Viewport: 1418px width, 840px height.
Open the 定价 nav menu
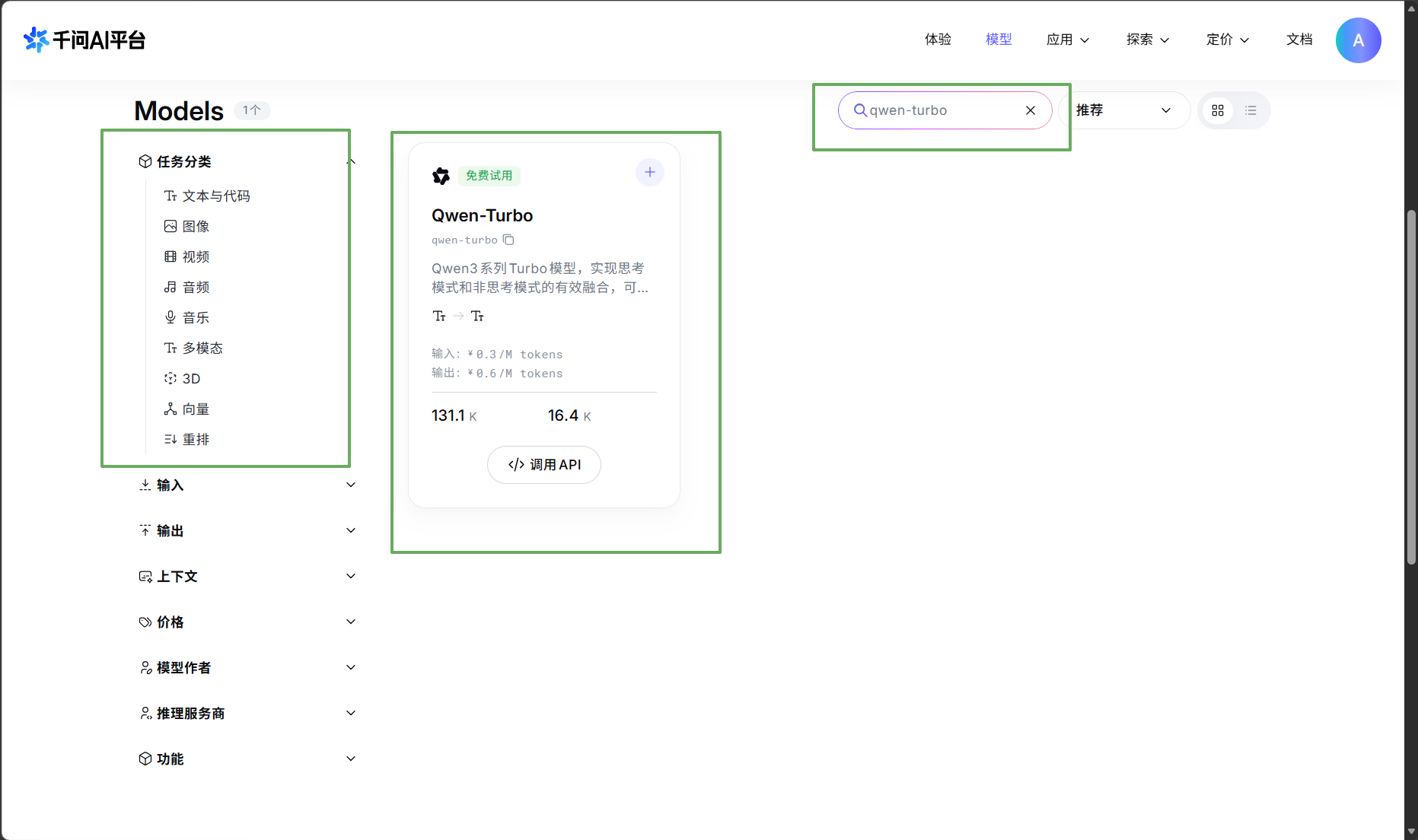point(1228,40)
